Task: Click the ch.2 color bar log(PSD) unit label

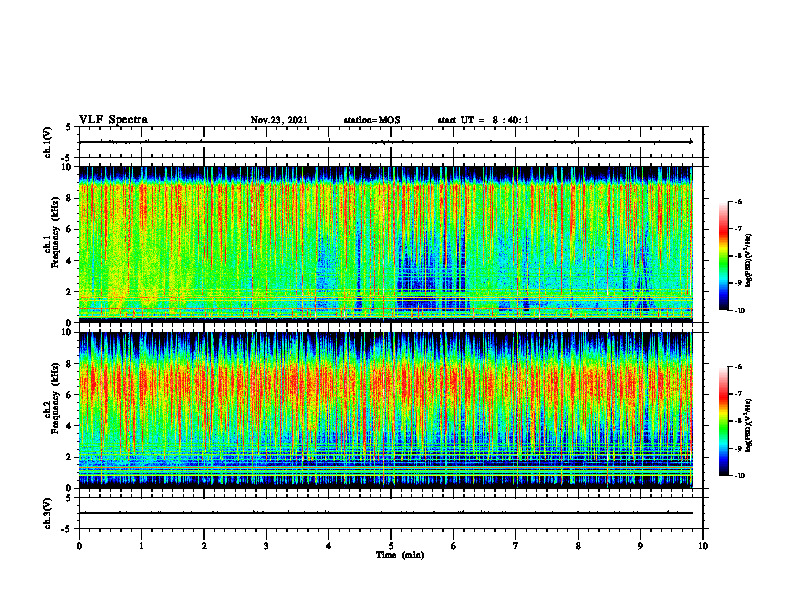Action: (749, 425)
